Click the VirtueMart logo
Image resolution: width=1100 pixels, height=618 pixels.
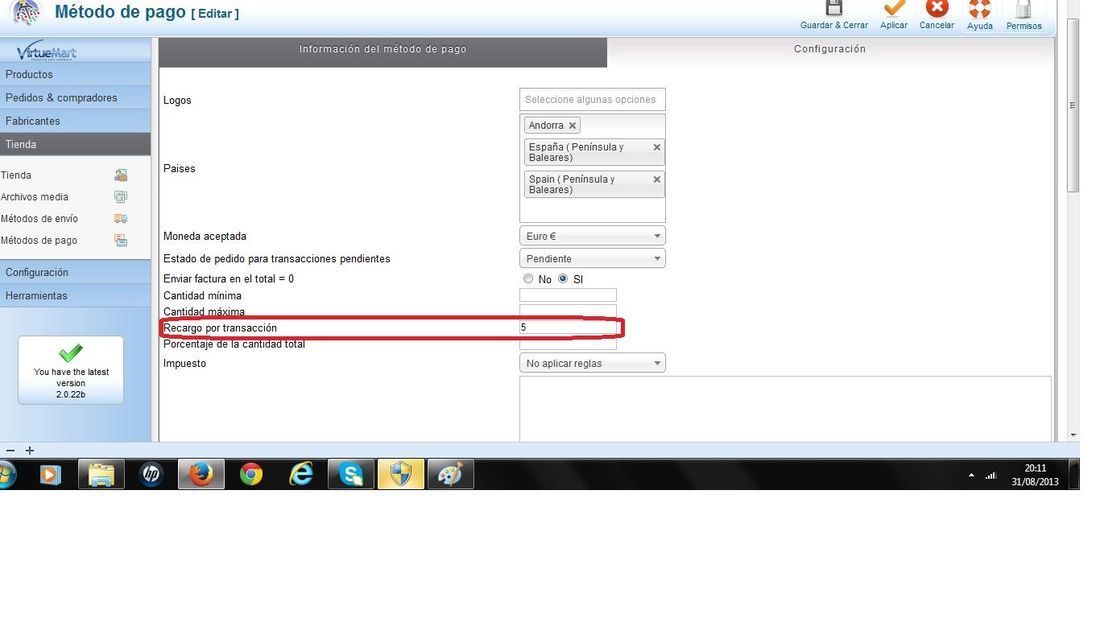47,51
